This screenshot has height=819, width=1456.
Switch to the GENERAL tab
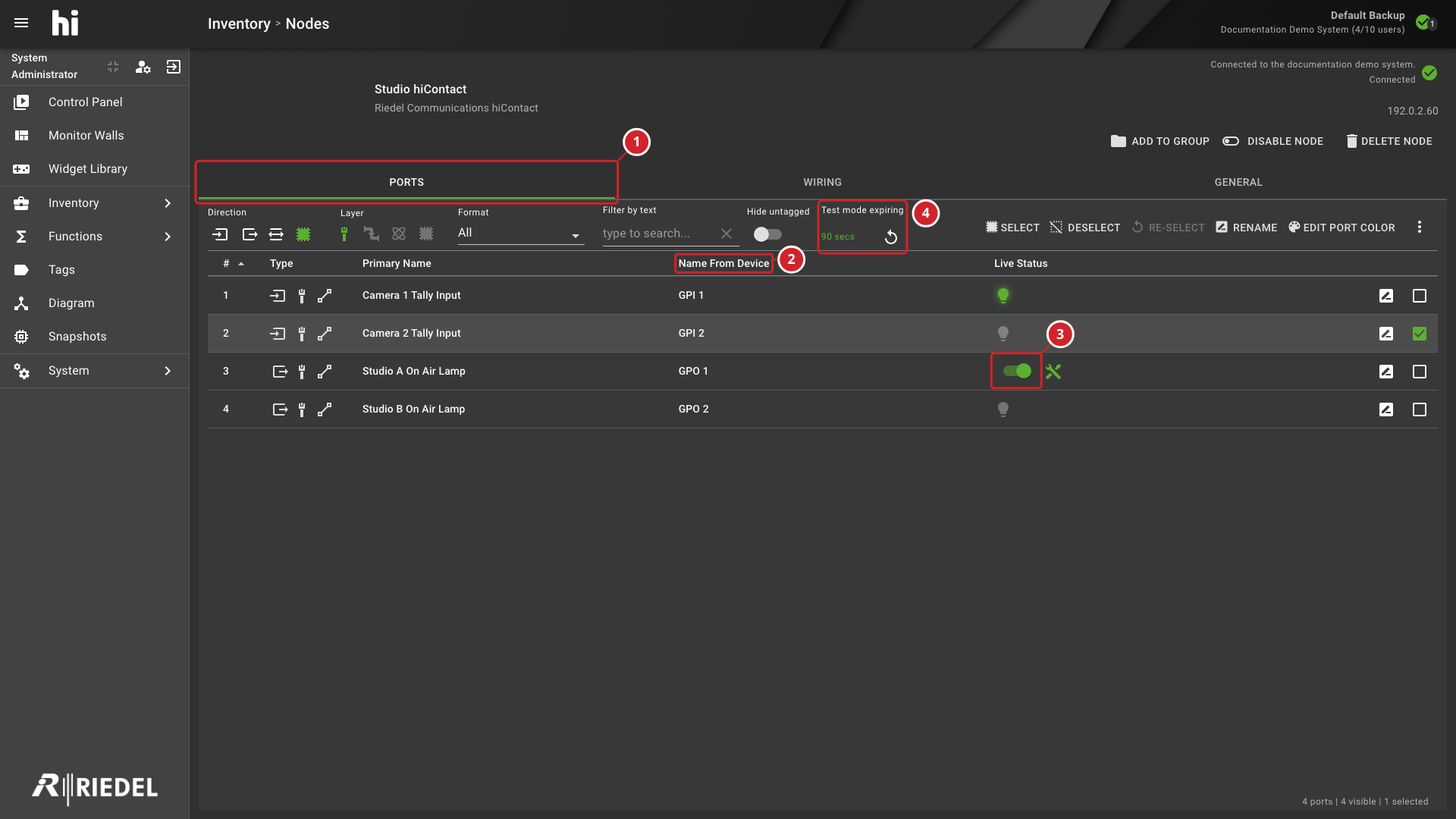pyautogui.click(x=1238, y=182)
